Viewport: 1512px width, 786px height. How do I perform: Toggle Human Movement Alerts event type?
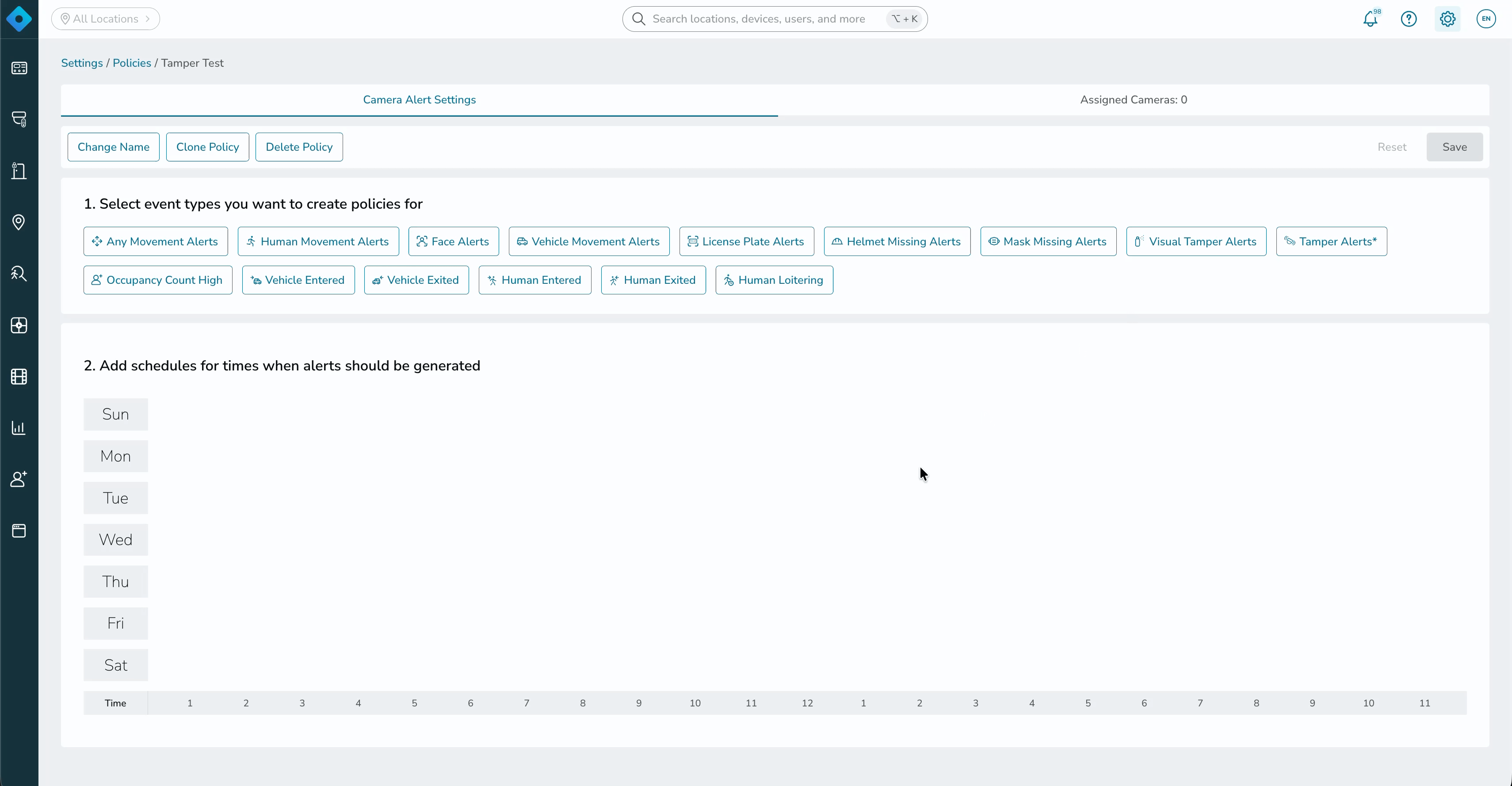(318, 241)
